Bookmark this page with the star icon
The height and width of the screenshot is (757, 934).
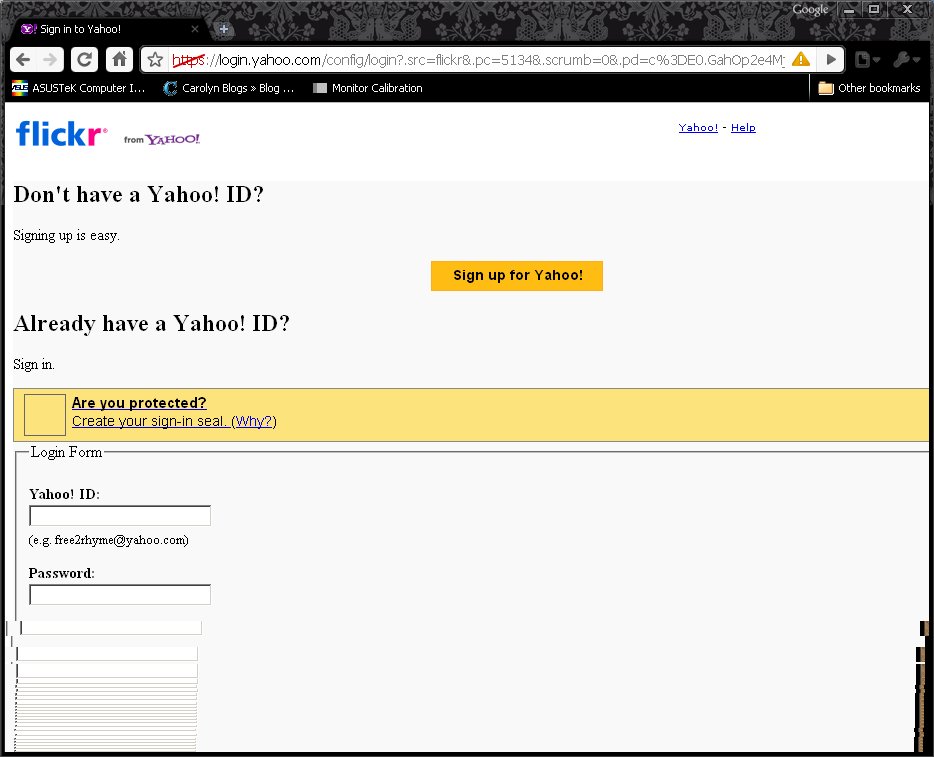point(155,60)
